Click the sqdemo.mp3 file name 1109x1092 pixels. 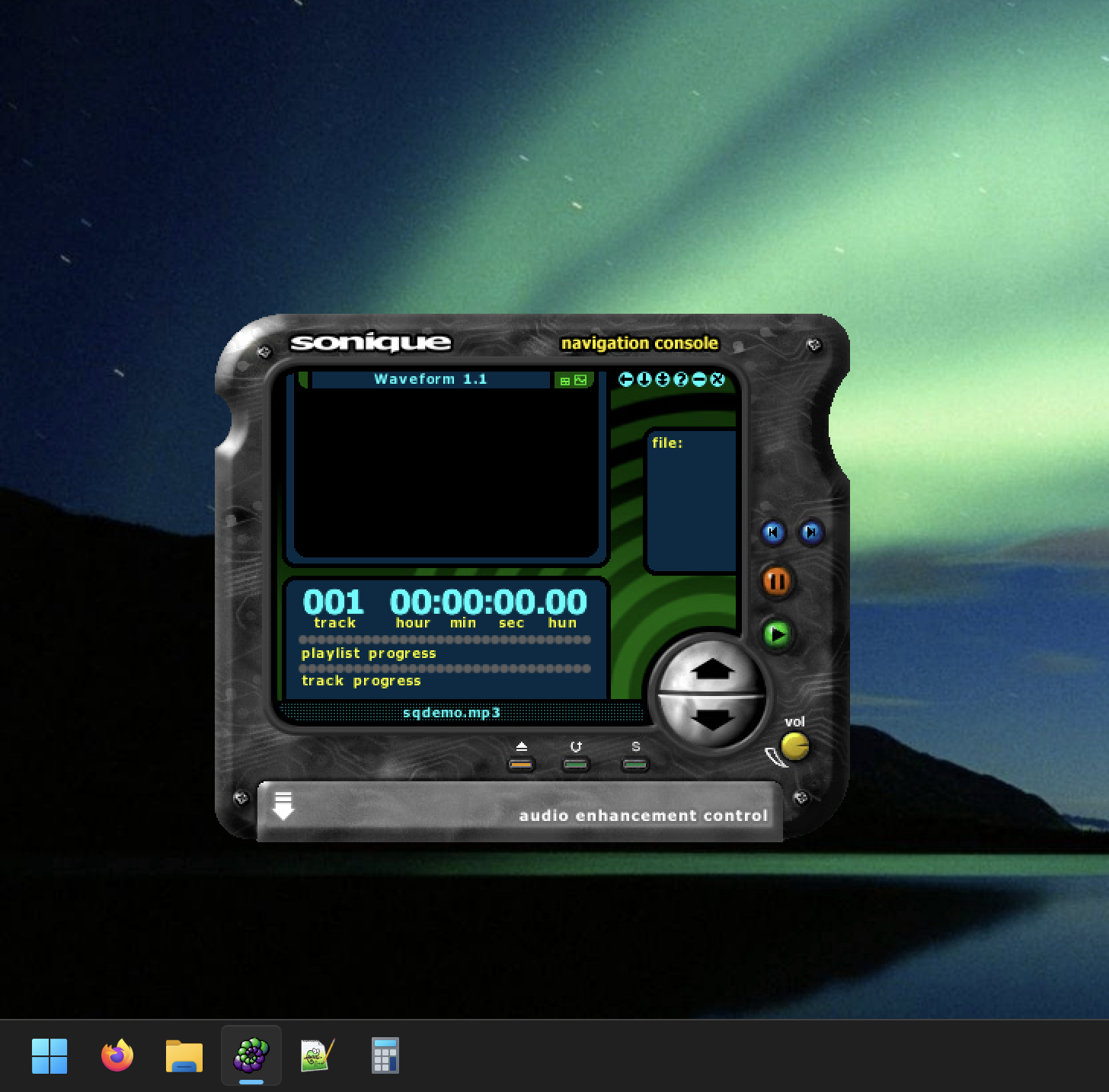pos(452,713)
